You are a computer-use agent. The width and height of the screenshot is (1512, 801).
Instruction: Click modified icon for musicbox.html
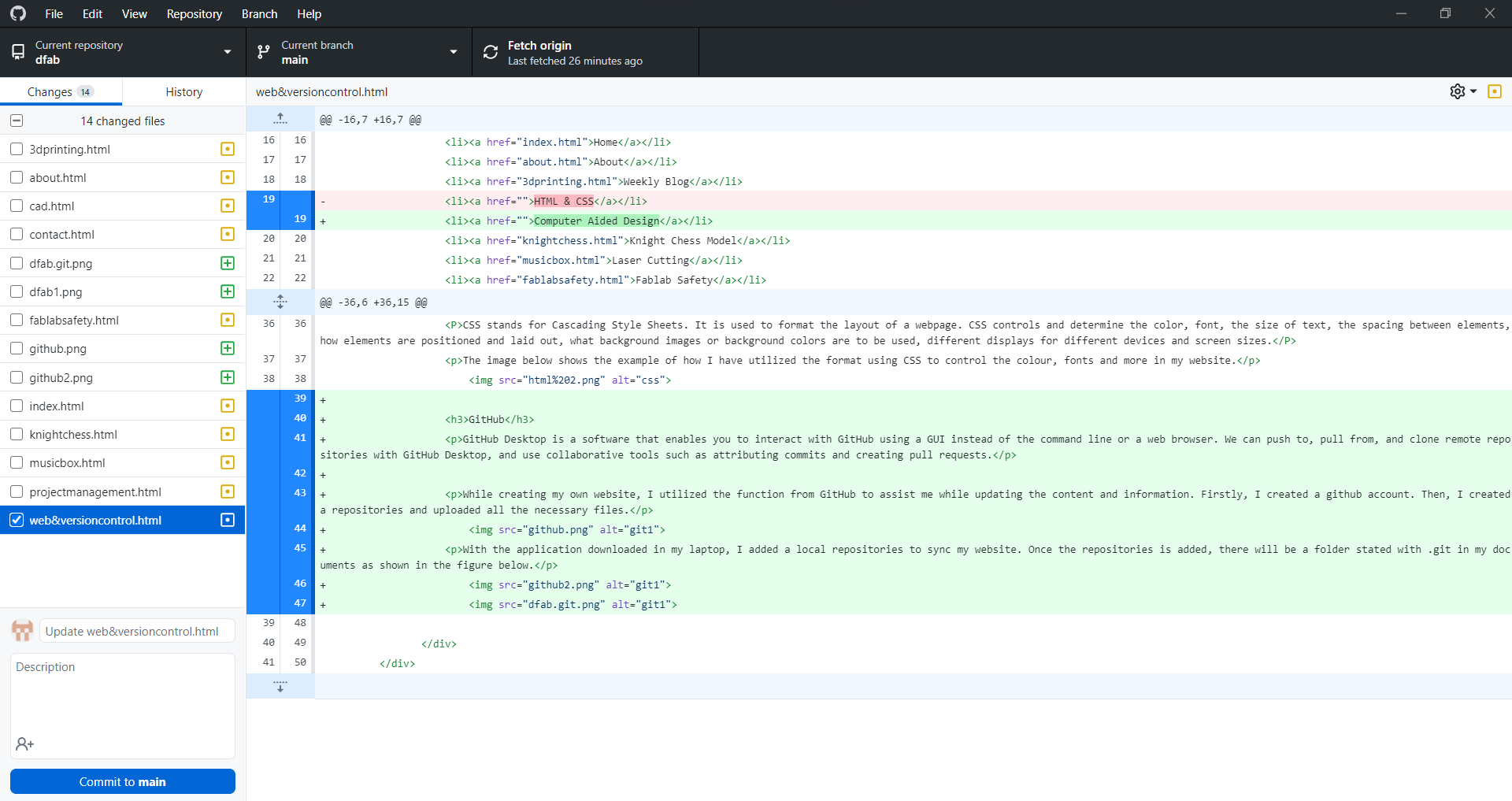[x=228, y=462]
